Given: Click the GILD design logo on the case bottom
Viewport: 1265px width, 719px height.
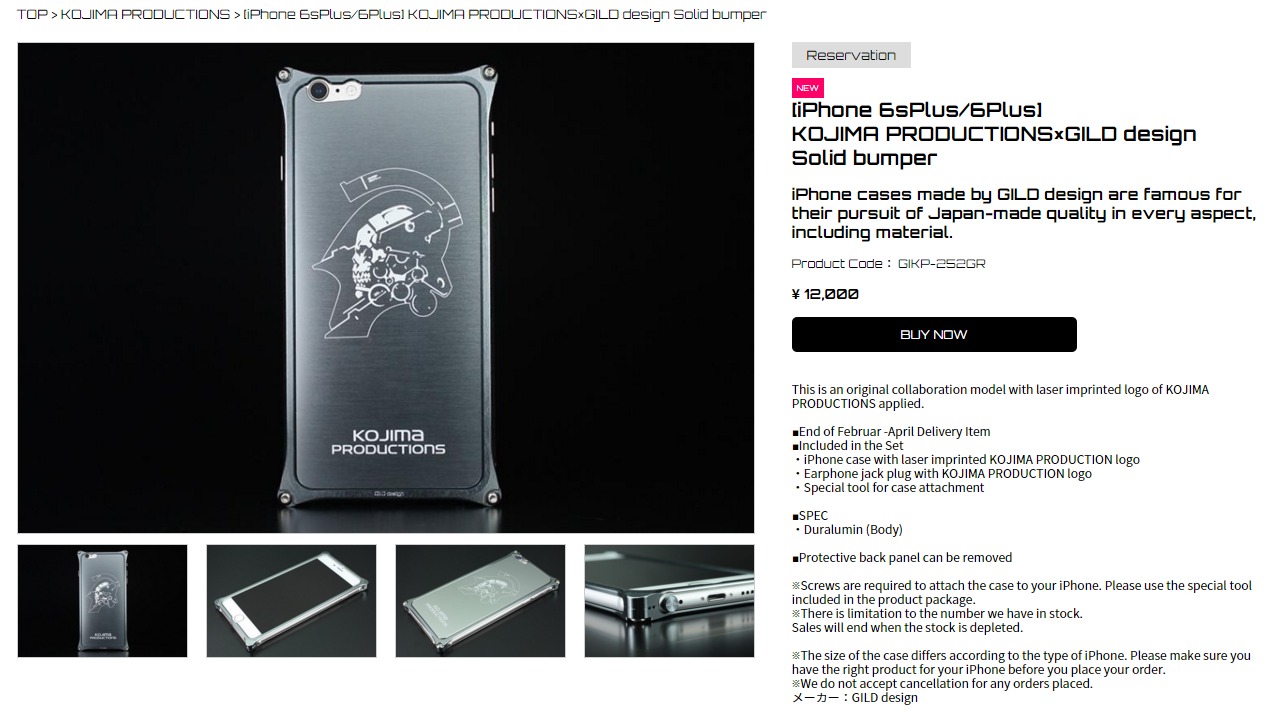Looking at the screenshot, I should [388, 493].
